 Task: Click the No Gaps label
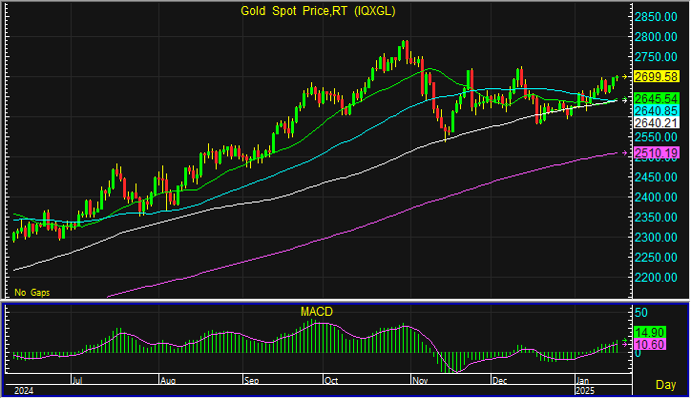32,293
